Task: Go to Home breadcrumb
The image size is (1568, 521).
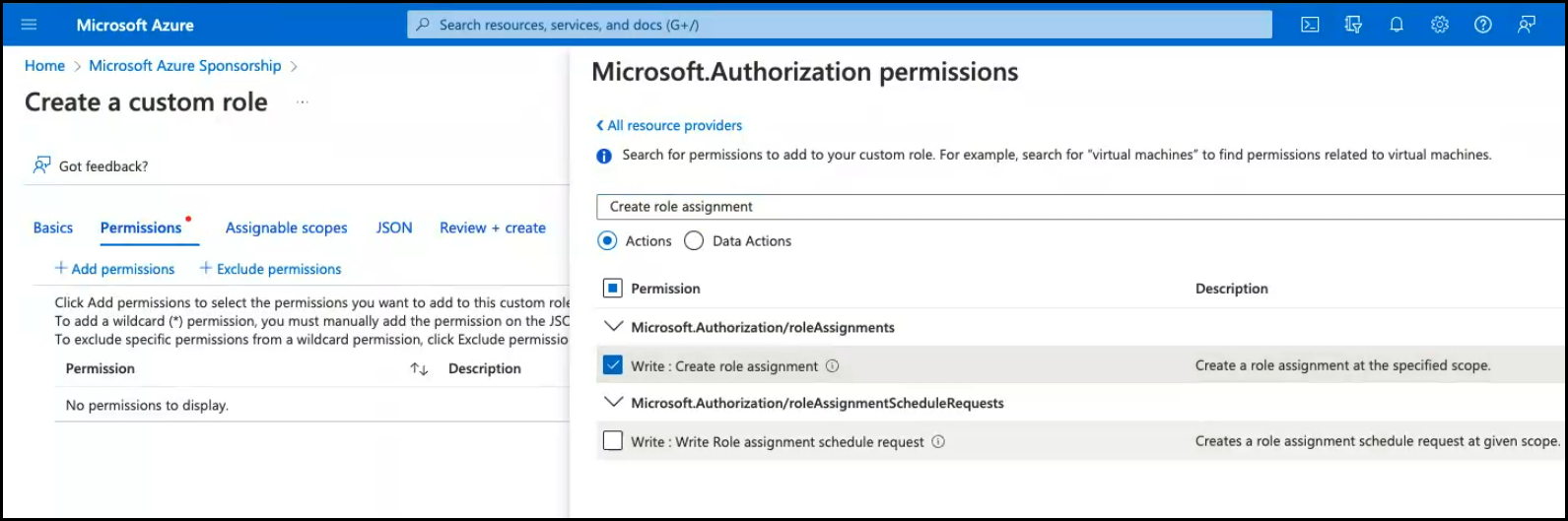Action: tap(44, 66)
